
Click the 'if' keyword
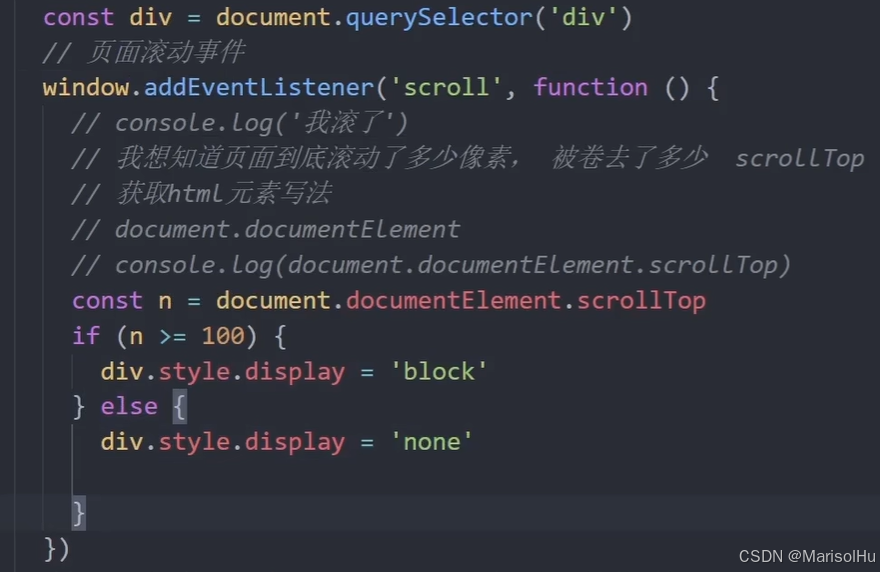86,336
